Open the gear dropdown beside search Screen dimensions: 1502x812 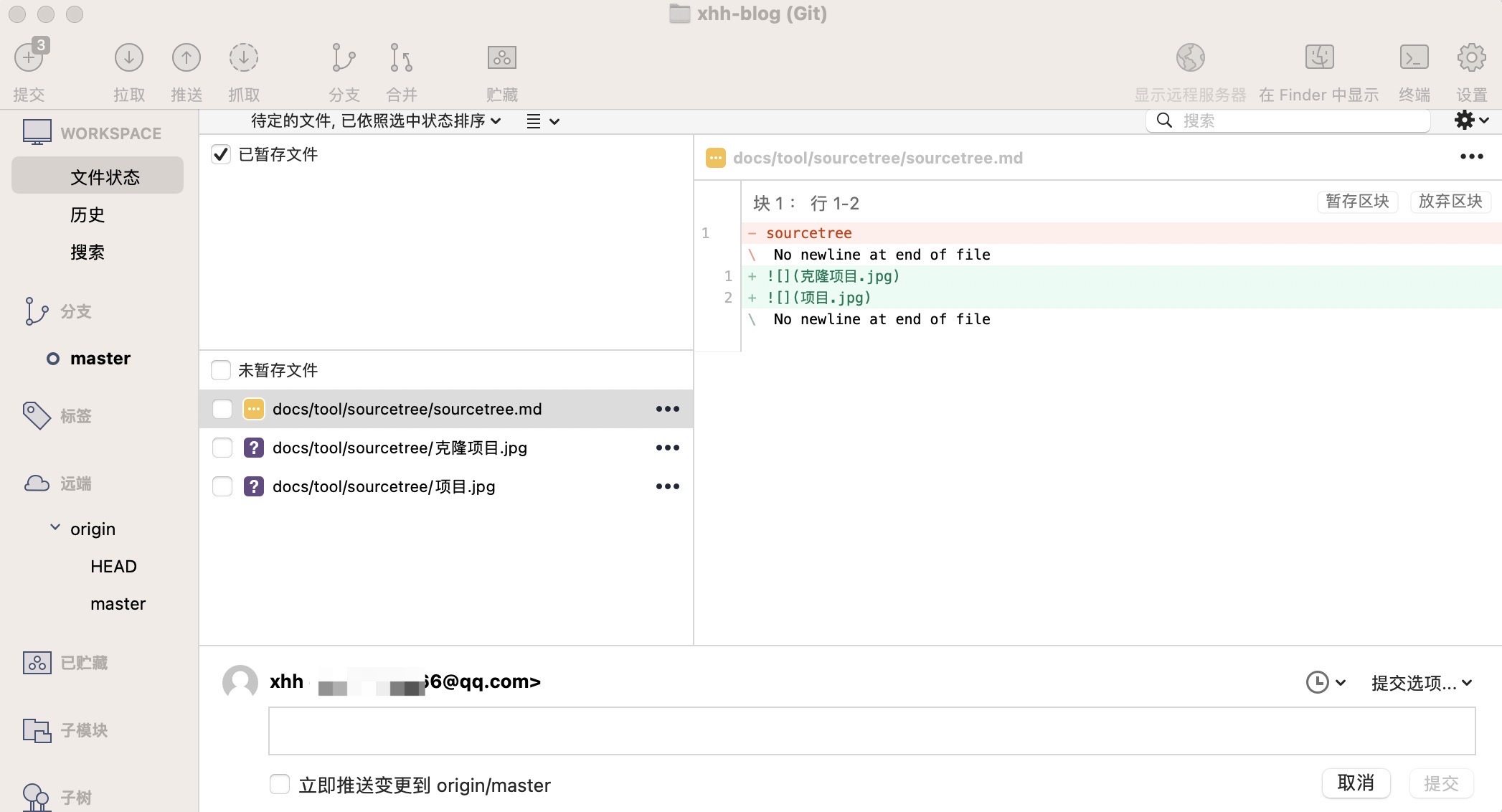[1472, 120]
